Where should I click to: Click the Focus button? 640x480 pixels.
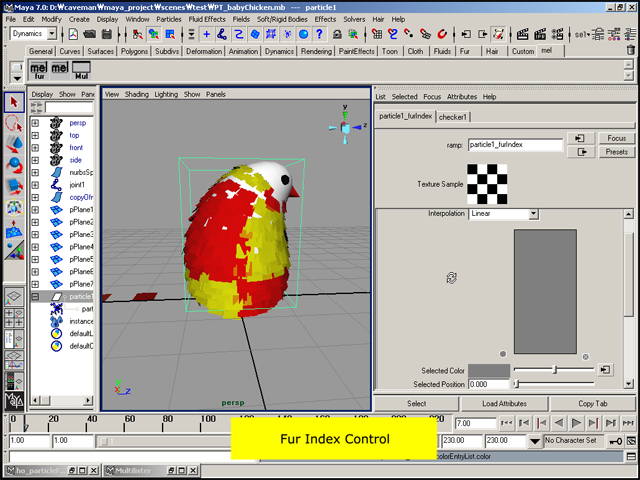click(x=616, y=138)
